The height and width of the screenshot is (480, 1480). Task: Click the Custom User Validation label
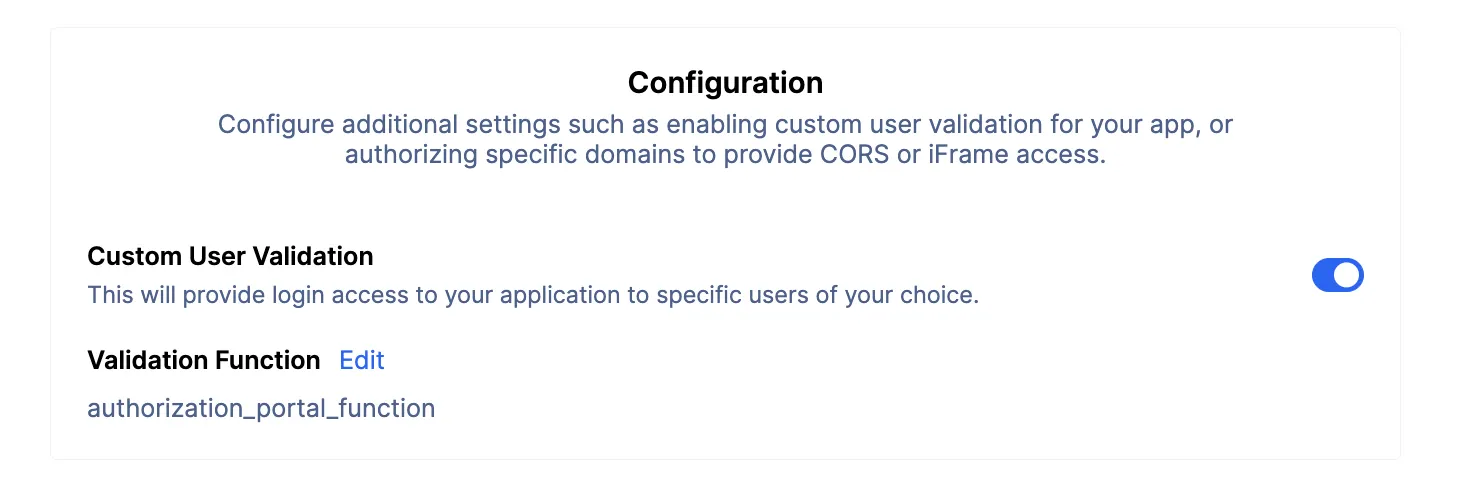tap(230, 256)
